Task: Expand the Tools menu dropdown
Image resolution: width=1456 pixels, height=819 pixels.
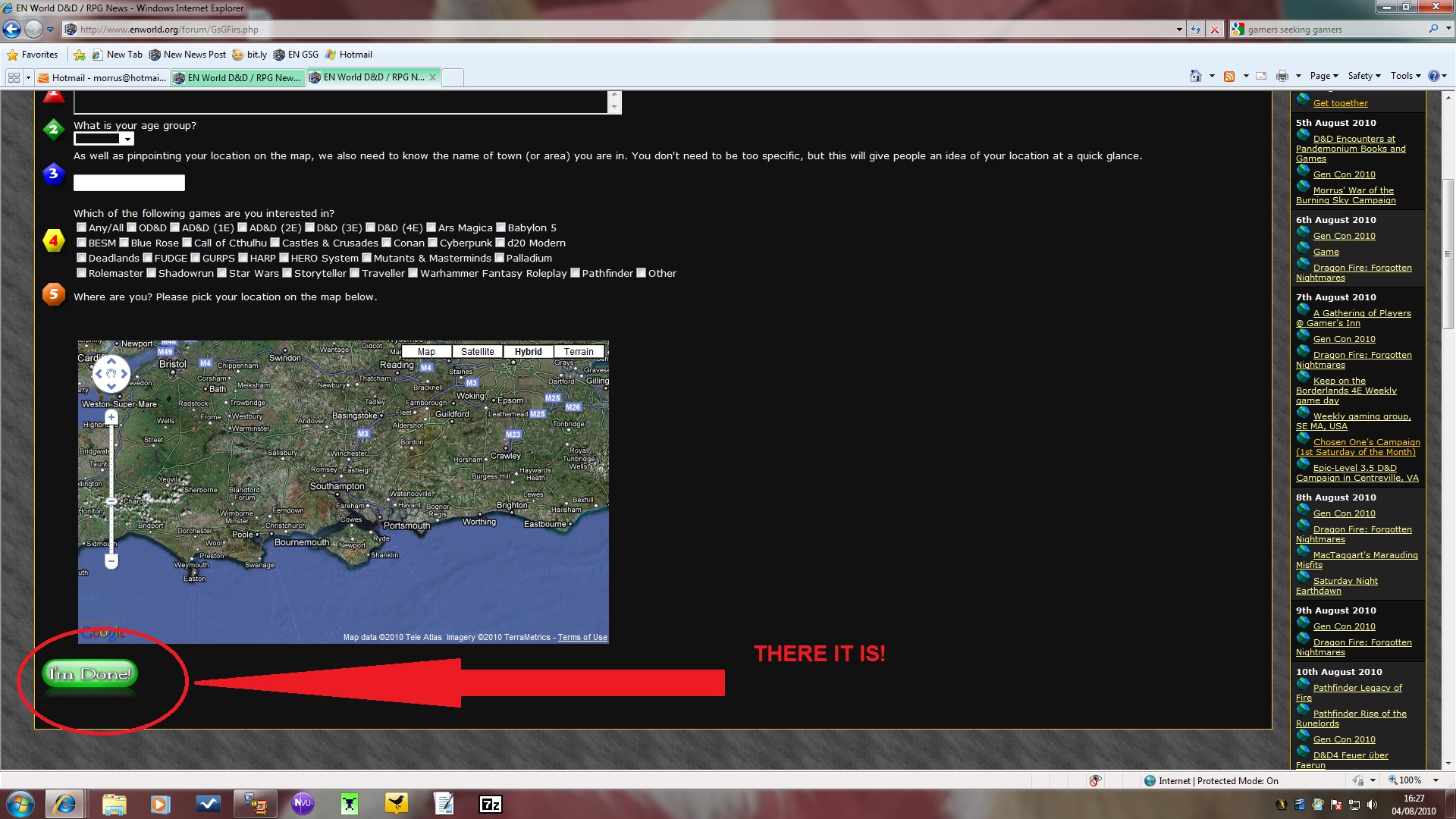Action: click(1405, 76)
